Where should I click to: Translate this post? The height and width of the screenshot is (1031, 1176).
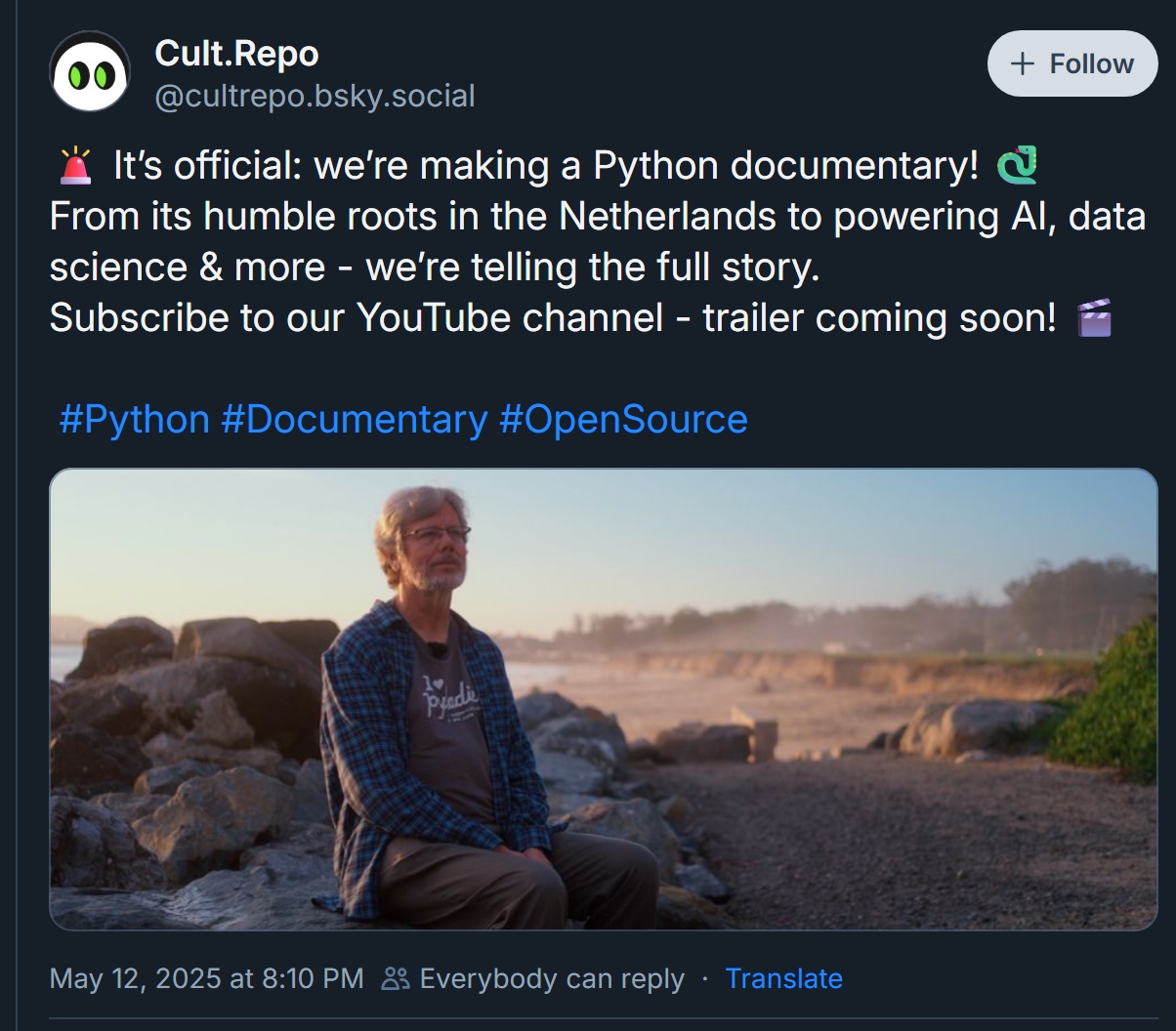point(783,978)
